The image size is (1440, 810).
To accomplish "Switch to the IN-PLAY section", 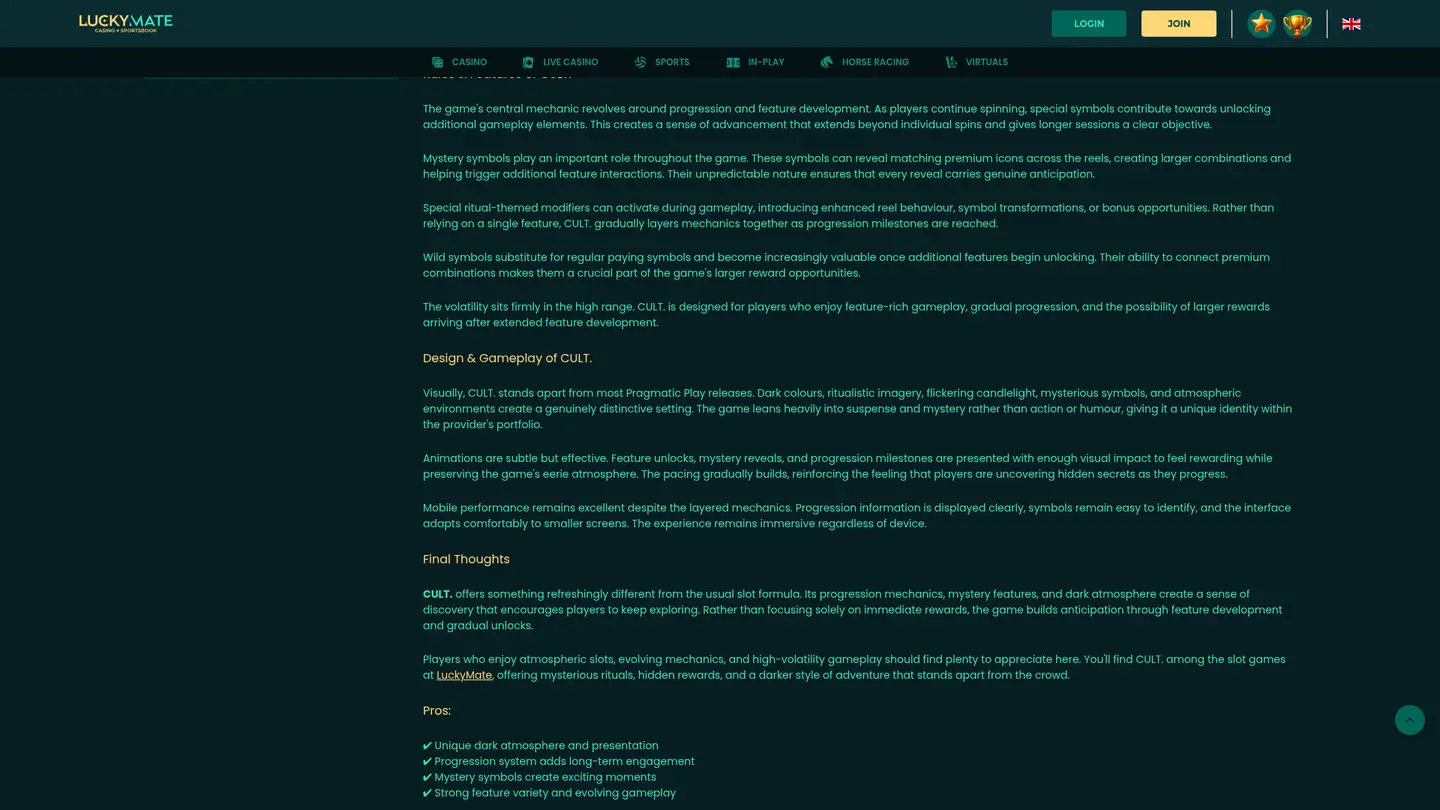I will click(755, 62).
